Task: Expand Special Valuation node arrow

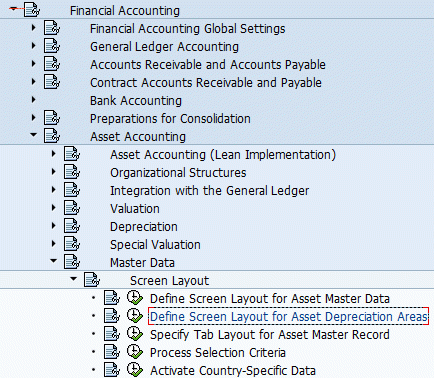Action: (x=54, y=243)
